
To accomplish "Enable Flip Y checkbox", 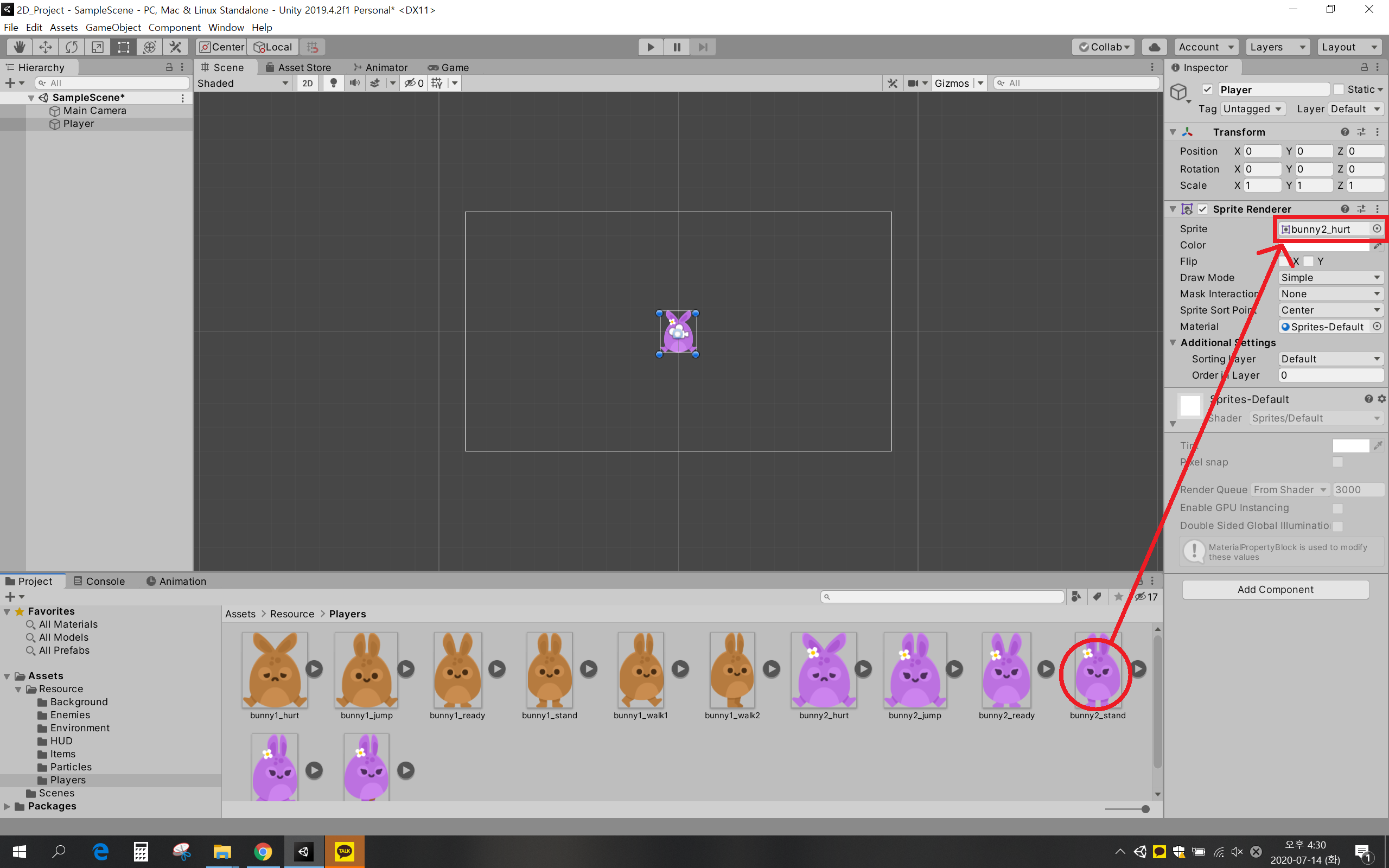I will click(x=1309, y=261).
